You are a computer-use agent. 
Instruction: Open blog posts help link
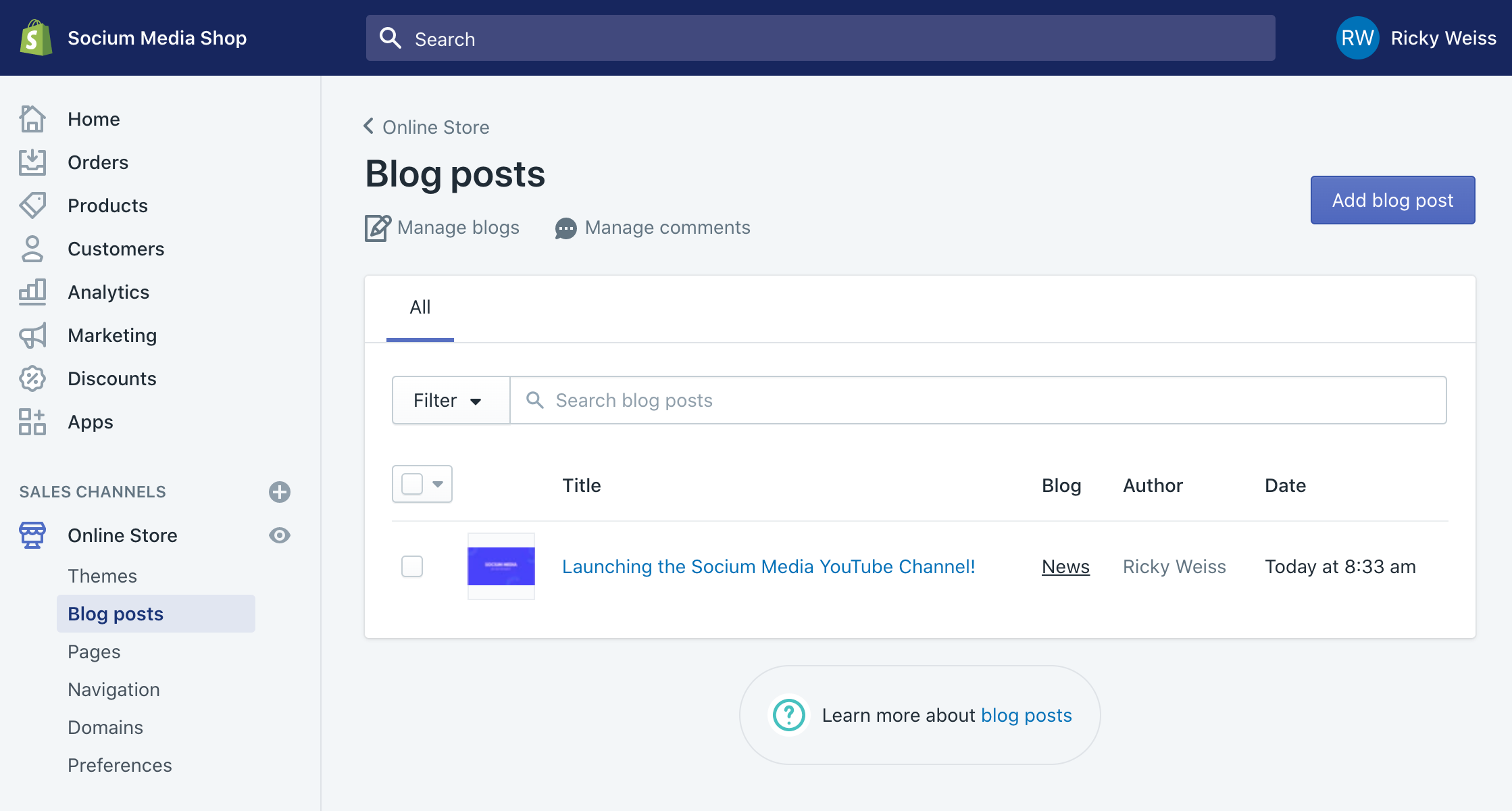point(1026,715)
